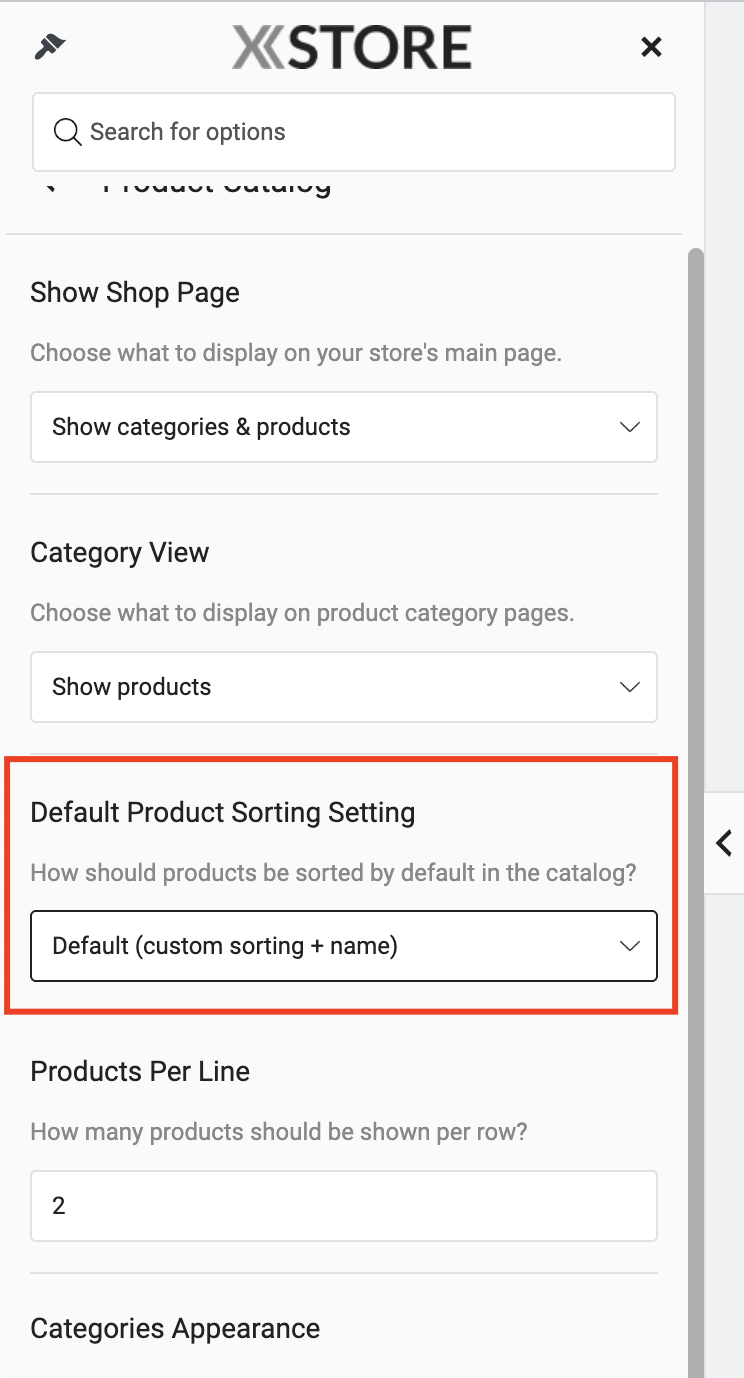Click the magnifier icon in the search box
The height and width of the screenshot is (1378, 744).
coord(67,132)
